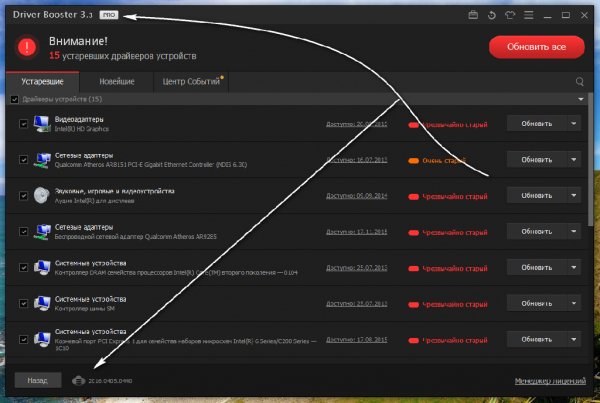Uncheck the Atheros AR8151 Ethernet checkbox
This screenshot has width=600, height=403.
(x=23, y=160)
